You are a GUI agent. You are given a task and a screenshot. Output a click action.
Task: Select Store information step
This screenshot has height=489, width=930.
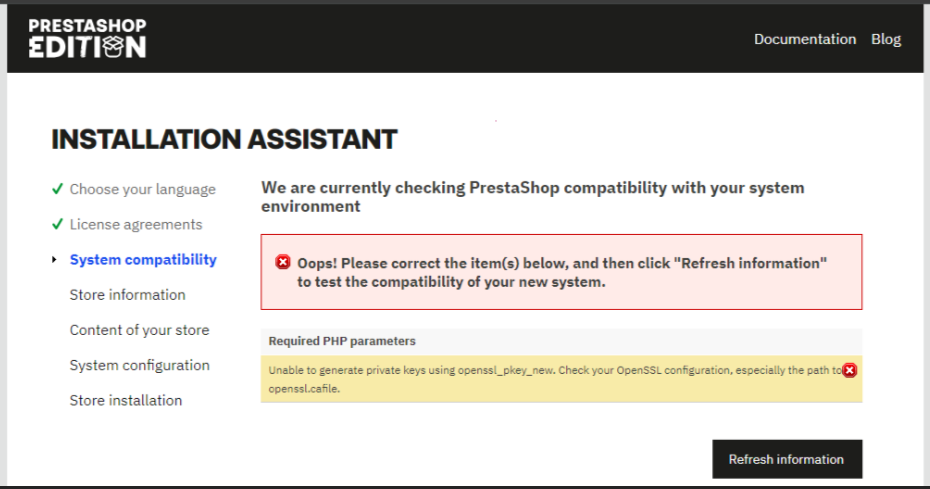127,294
